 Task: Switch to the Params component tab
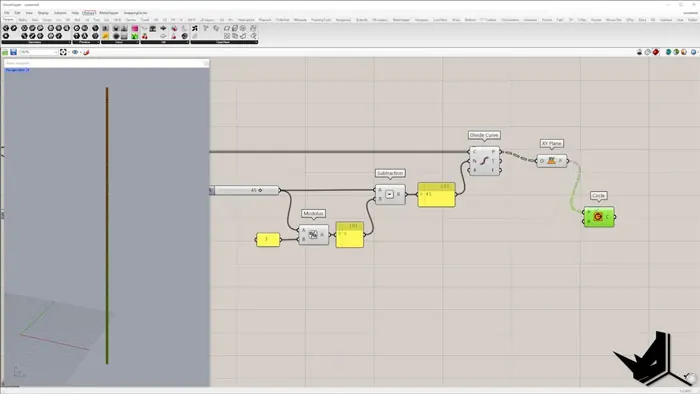click(8, 20)
